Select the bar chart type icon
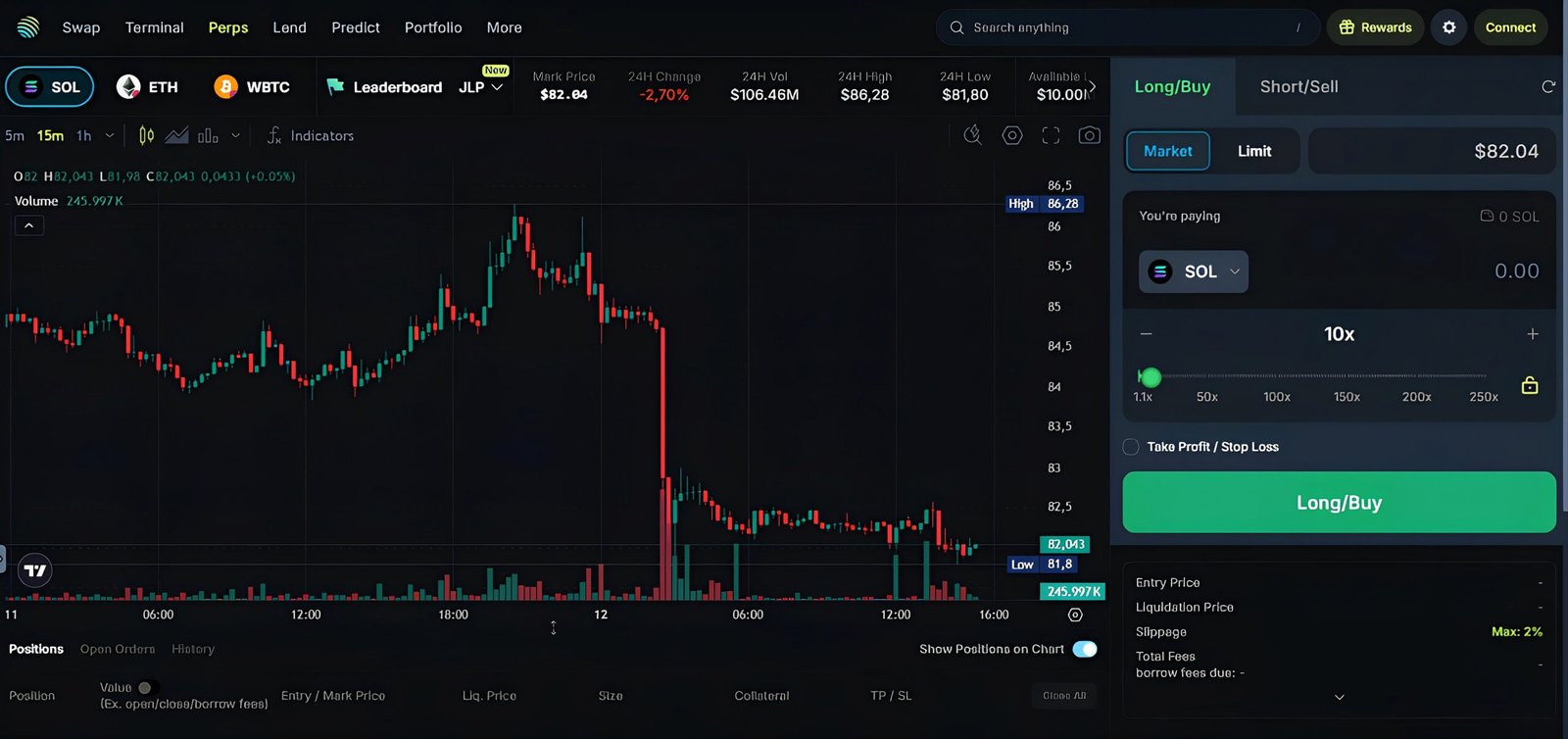The width and height of the screenshot is (1568, 739). tap(208, 135)
